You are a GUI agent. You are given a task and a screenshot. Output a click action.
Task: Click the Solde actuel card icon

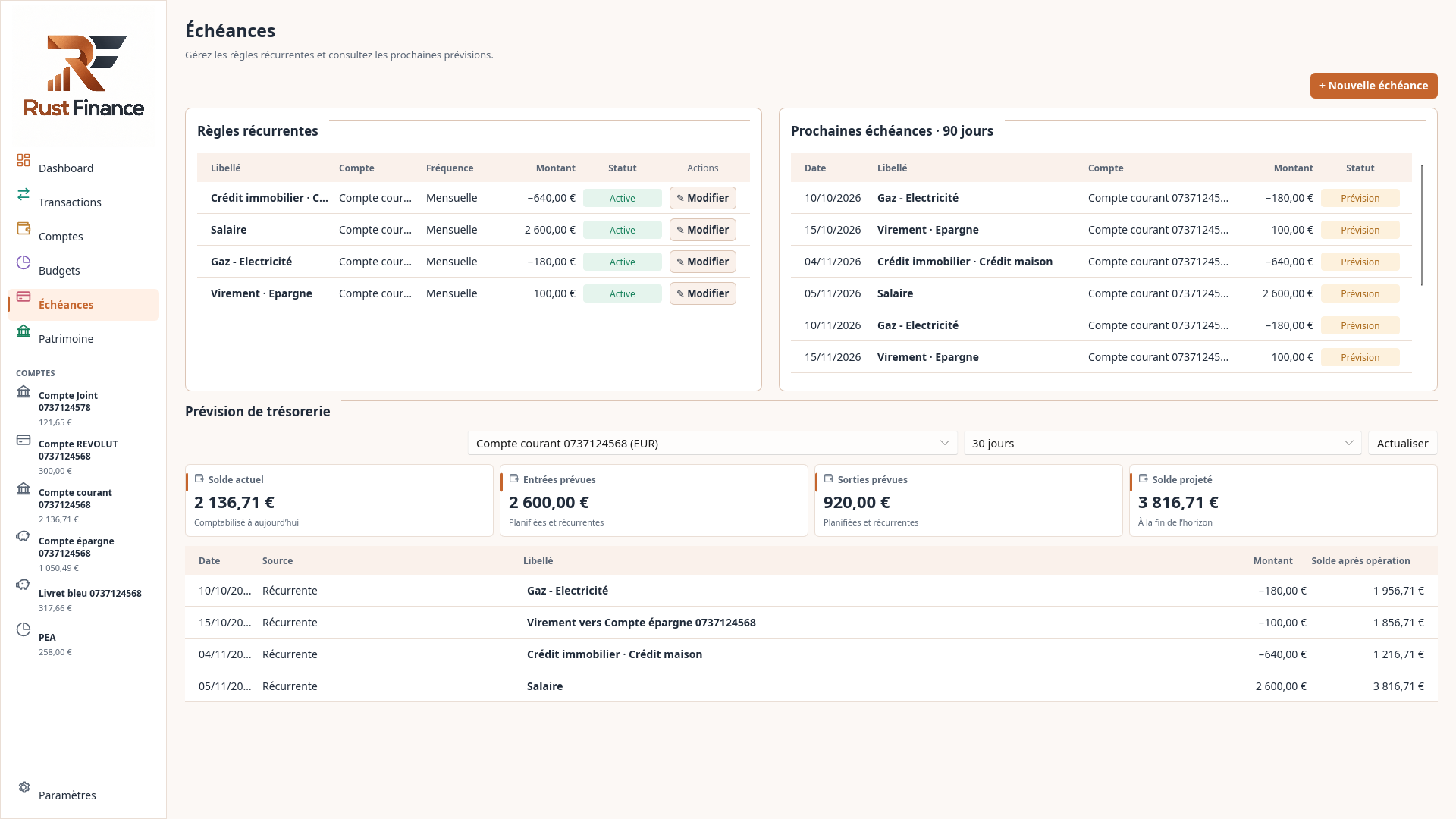[199, 479]
